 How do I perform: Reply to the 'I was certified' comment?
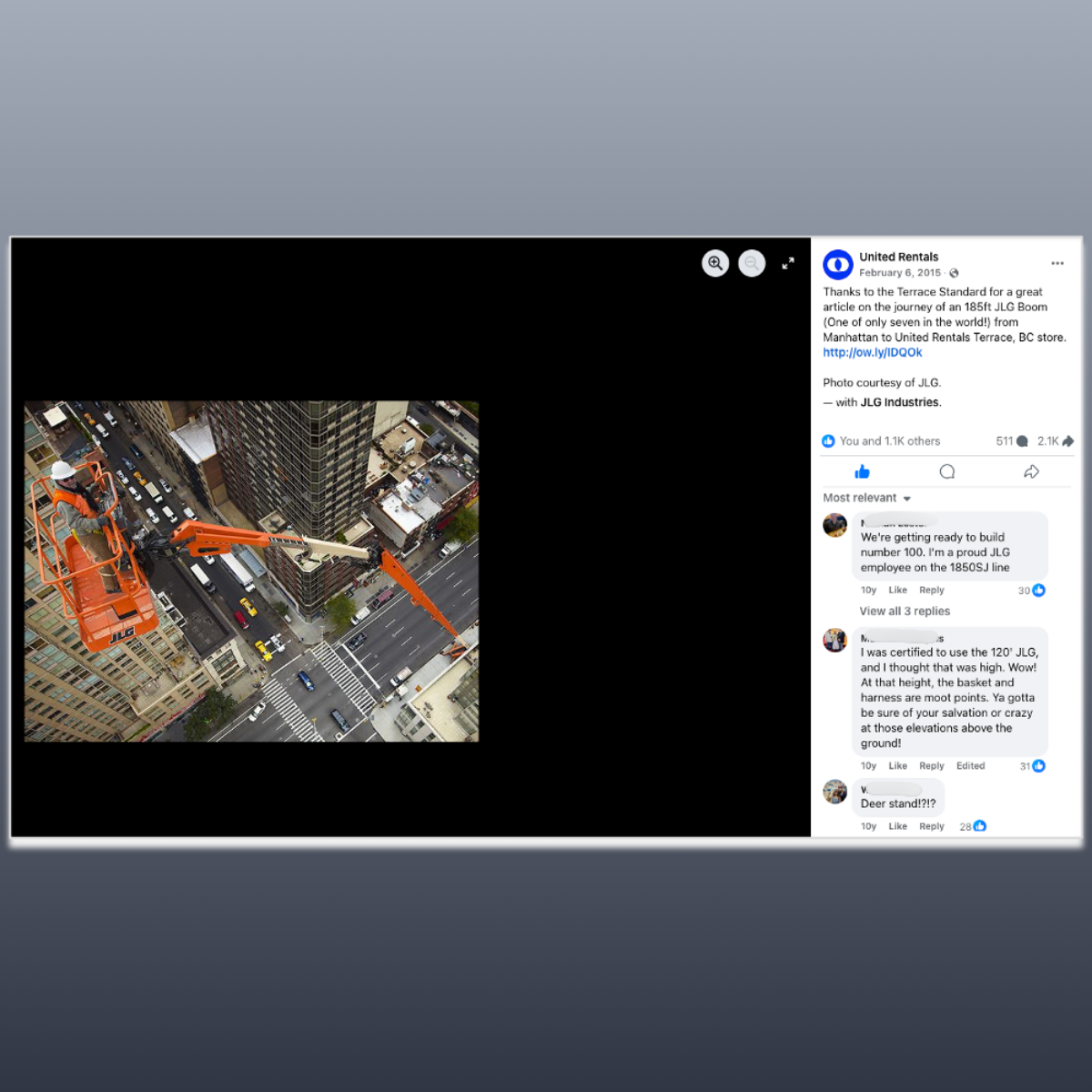(x=932, y=766)
